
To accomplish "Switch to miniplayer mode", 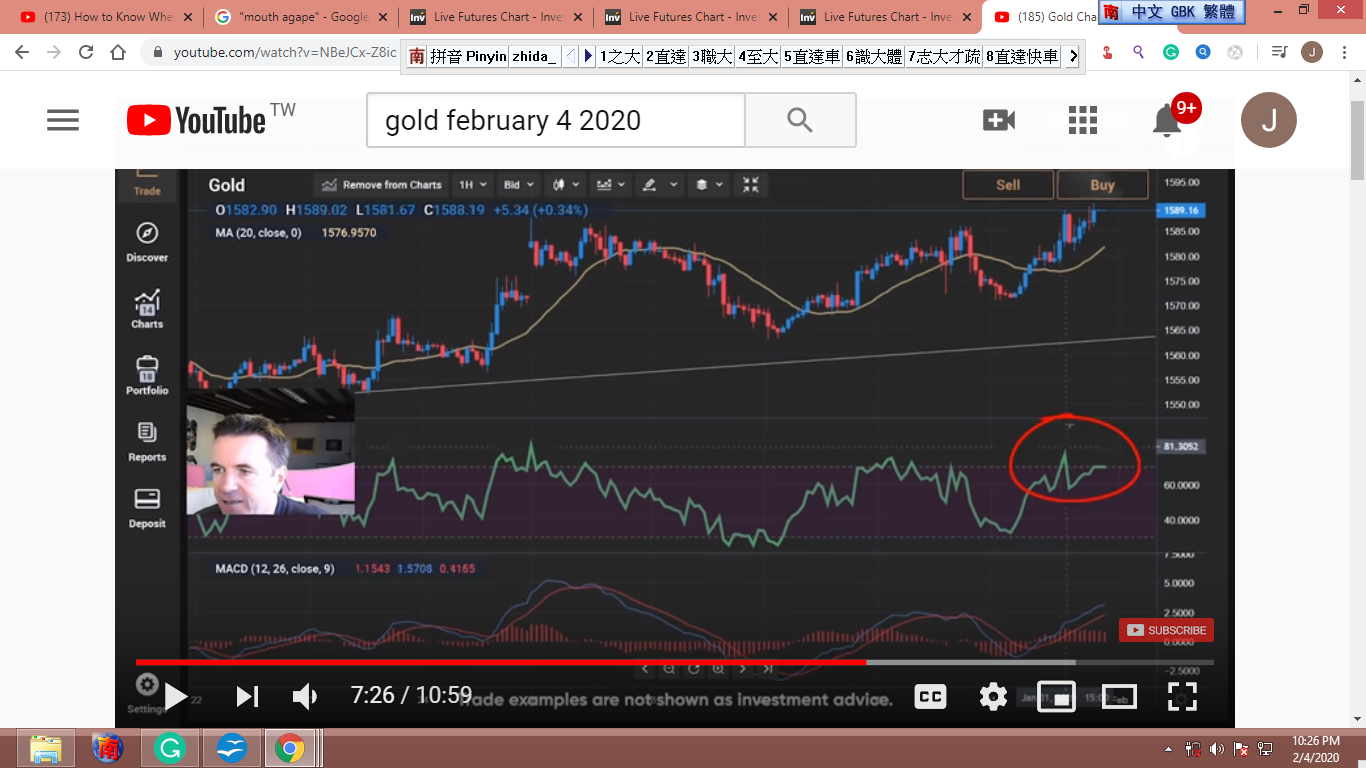I will pos(1056,696).
